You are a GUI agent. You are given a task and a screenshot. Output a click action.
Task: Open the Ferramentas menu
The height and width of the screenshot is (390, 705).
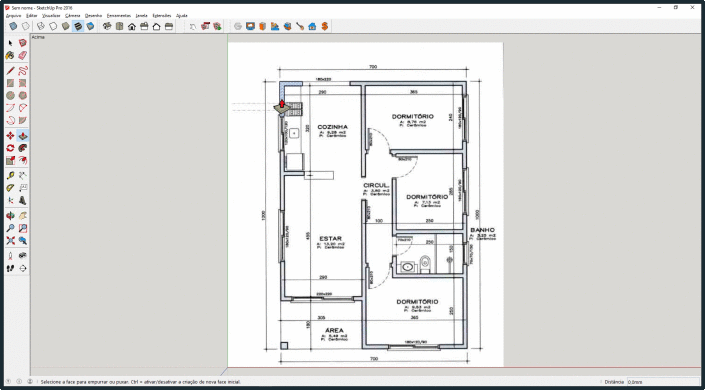click(119, 15)
